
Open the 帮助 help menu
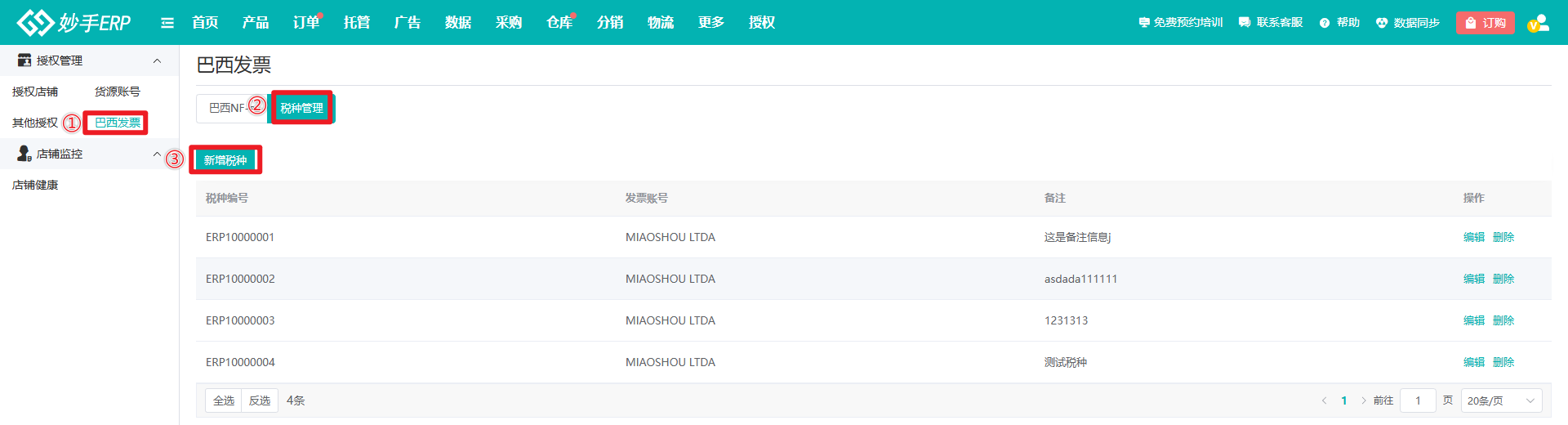click(1339, 23)
